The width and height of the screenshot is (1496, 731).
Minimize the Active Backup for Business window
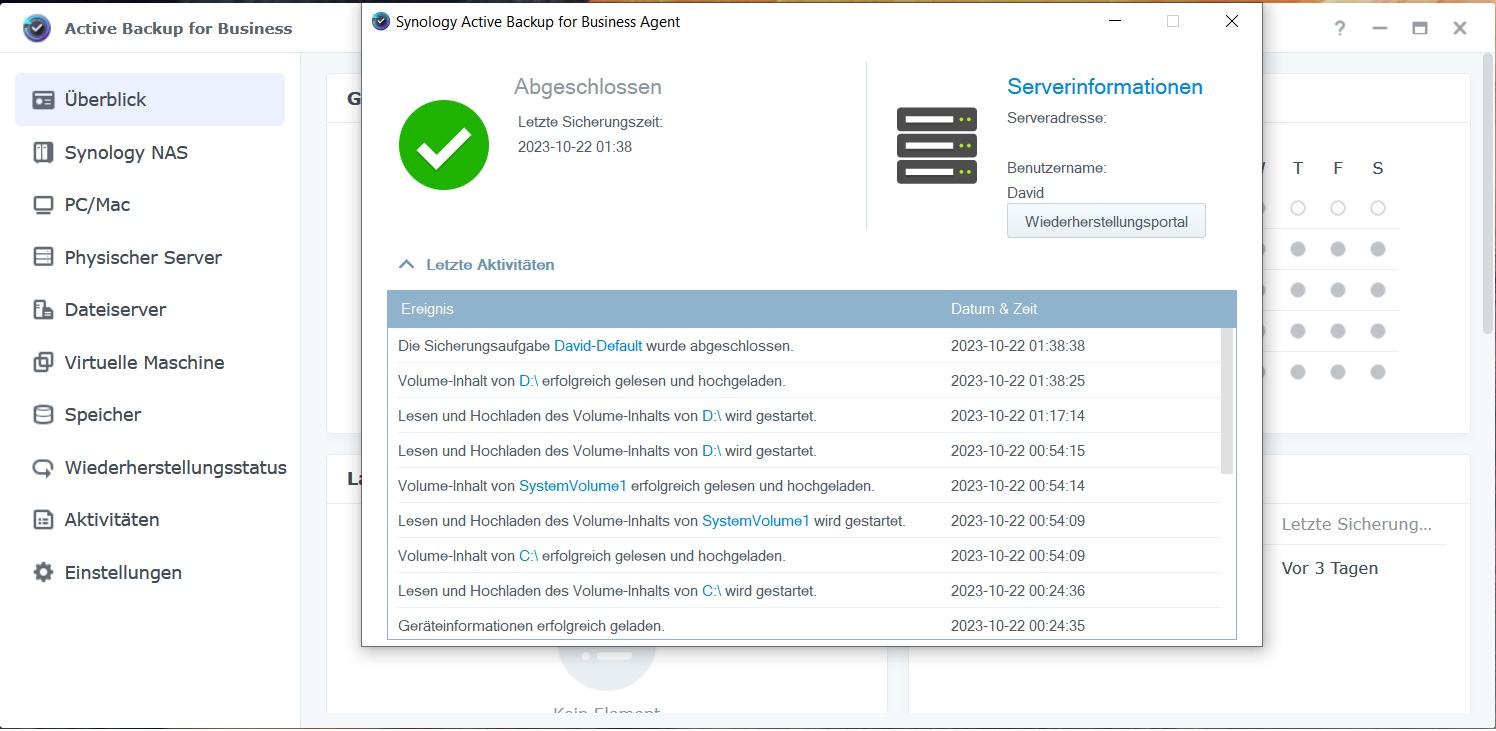1380,28
